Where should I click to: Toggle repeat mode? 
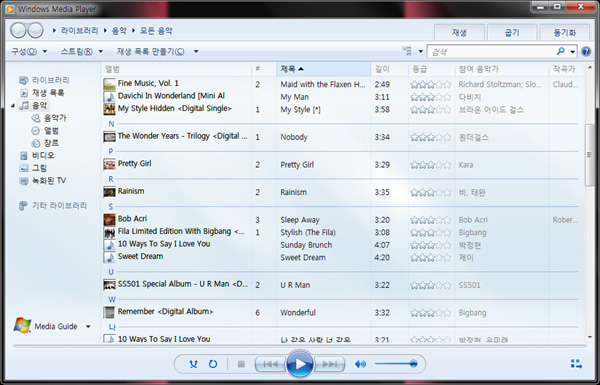click(213, 364)
